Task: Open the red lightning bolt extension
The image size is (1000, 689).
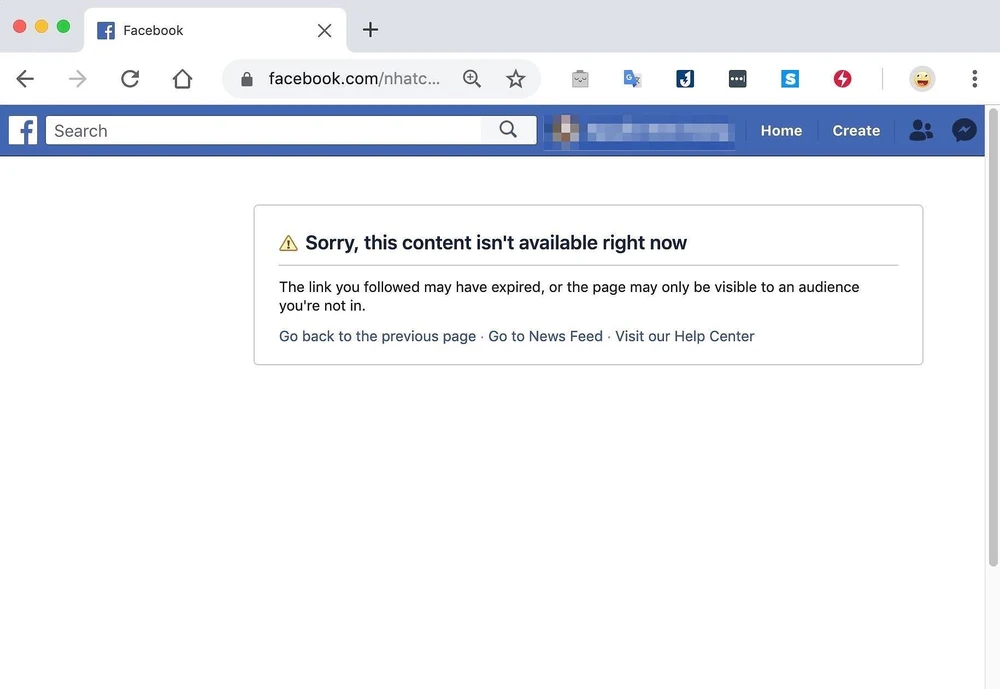Action: coord(842,79)
